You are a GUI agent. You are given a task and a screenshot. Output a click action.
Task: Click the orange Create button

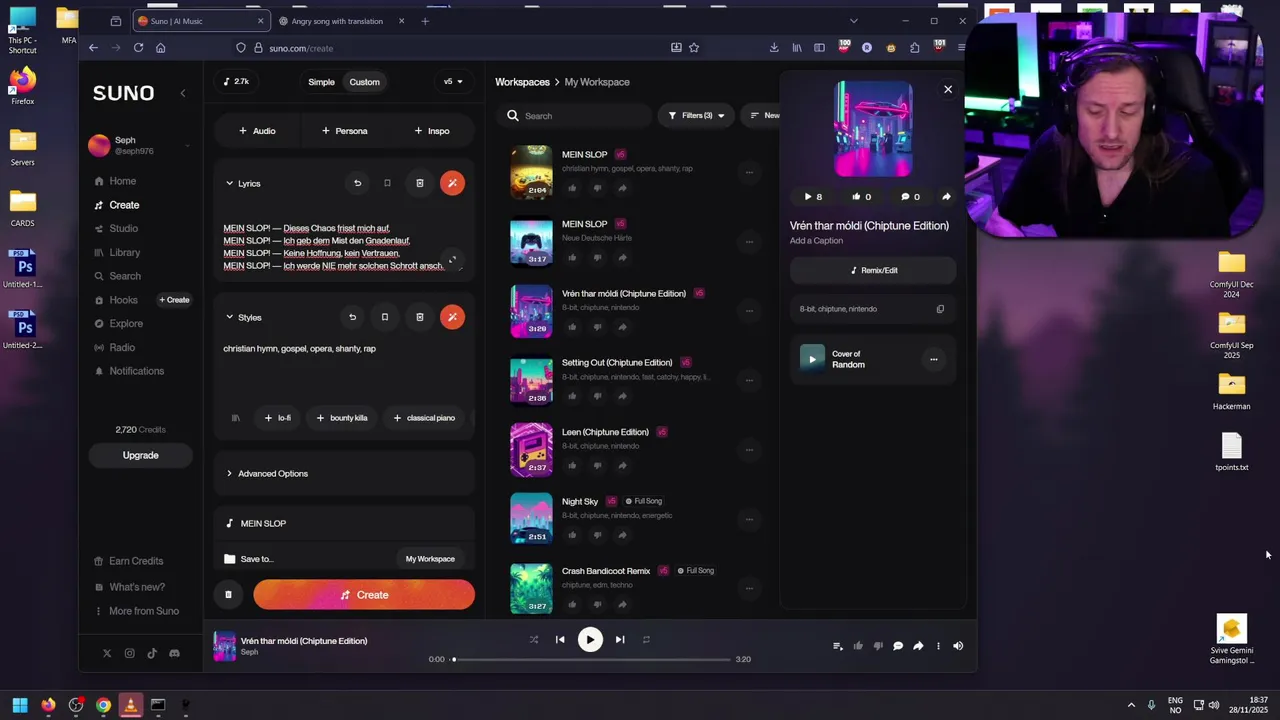click(x=364, y=595)
